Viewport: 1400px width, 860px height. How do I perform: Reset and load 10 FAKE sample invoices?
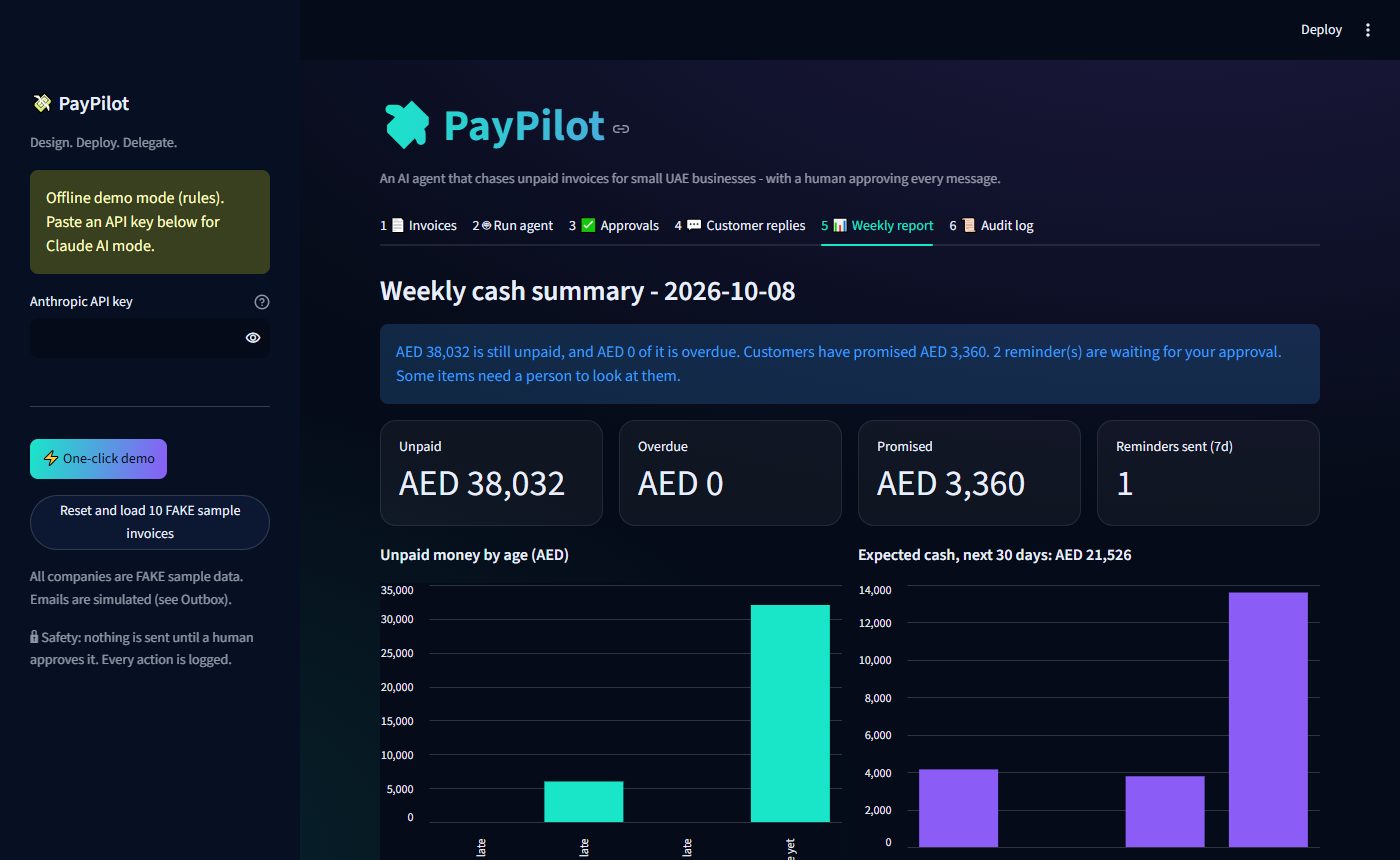pos(150,522)
